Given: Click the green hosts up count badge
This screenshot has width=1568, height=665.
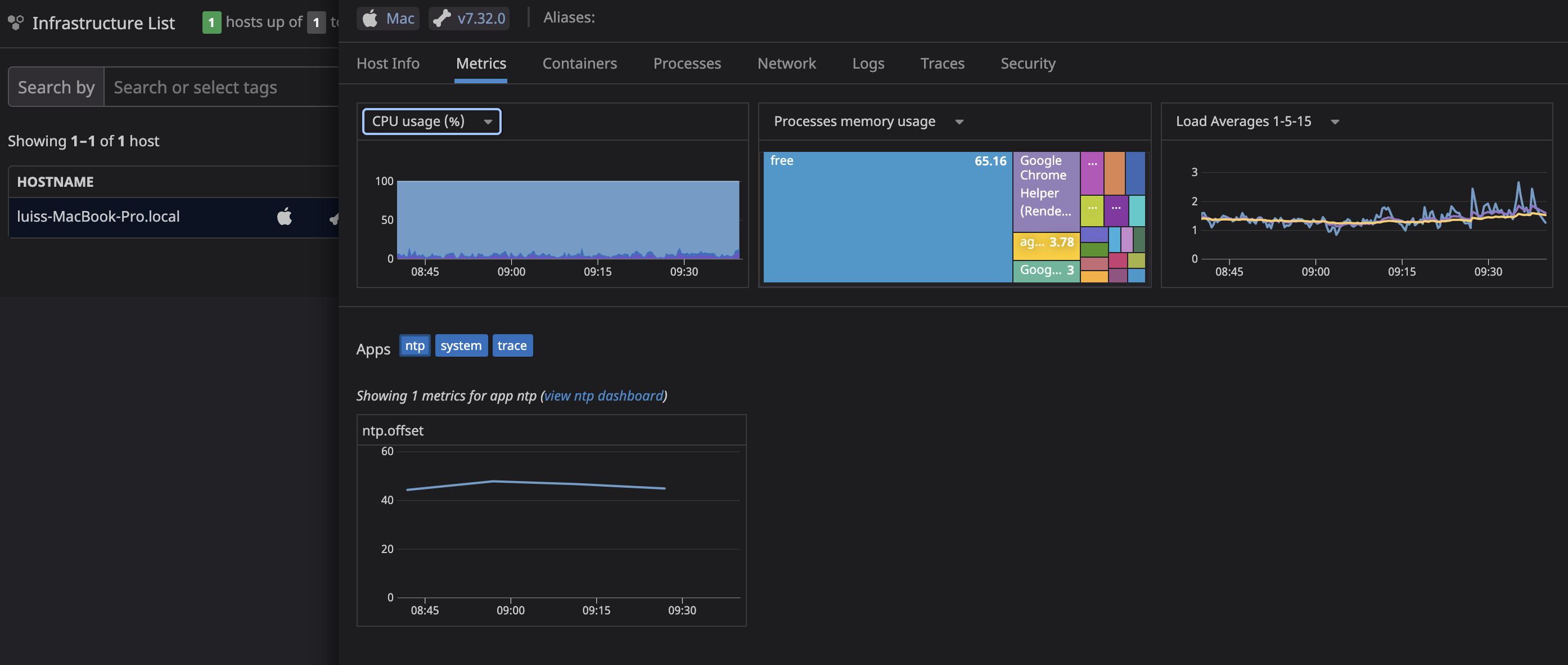Looking at the screenshot, I should pyautogui.click(x=211, y=23).
